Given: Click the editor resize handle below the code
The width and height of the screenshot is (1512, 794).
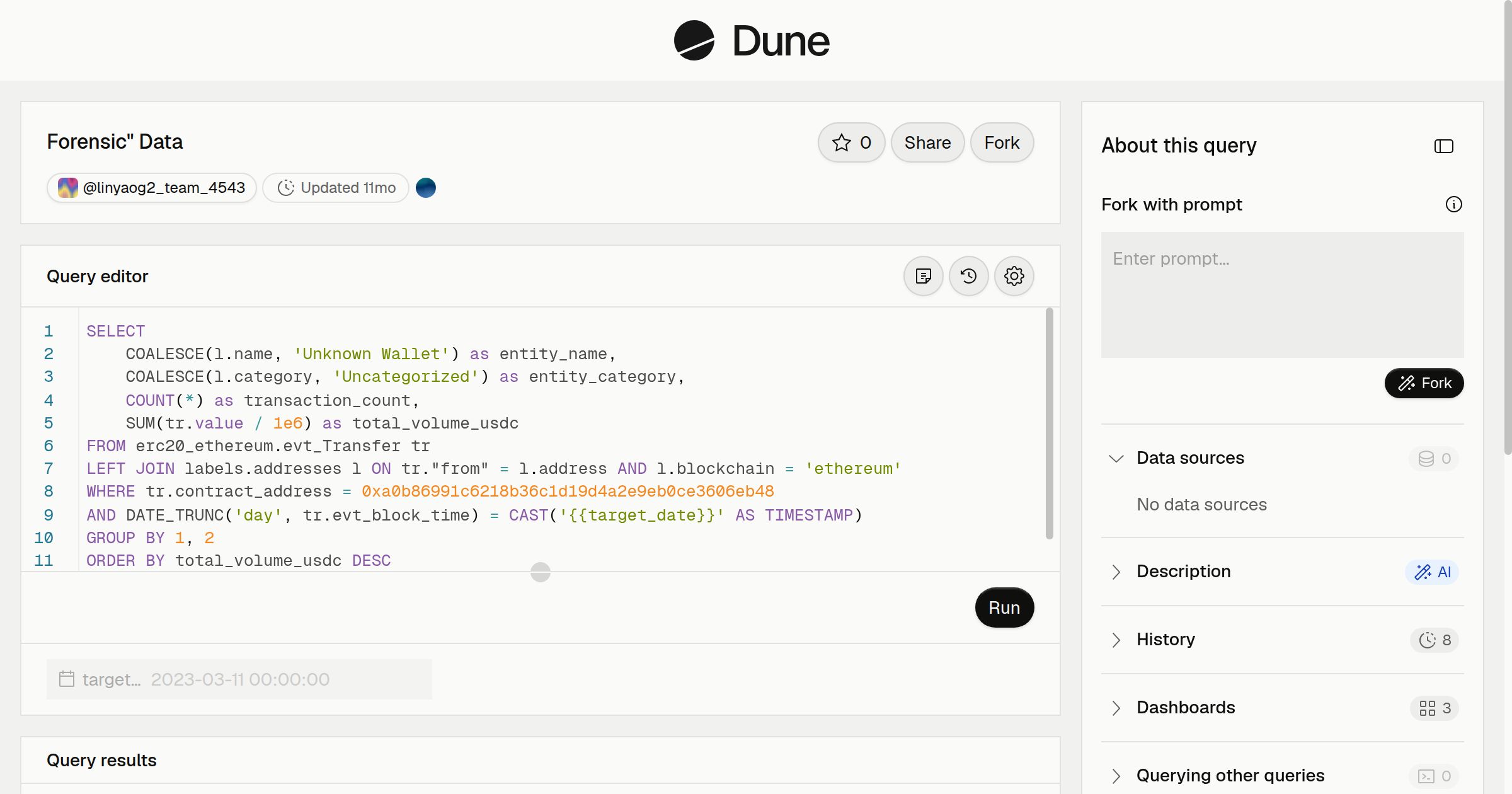Looking at the screenshot, I should [x=541, y=572].
